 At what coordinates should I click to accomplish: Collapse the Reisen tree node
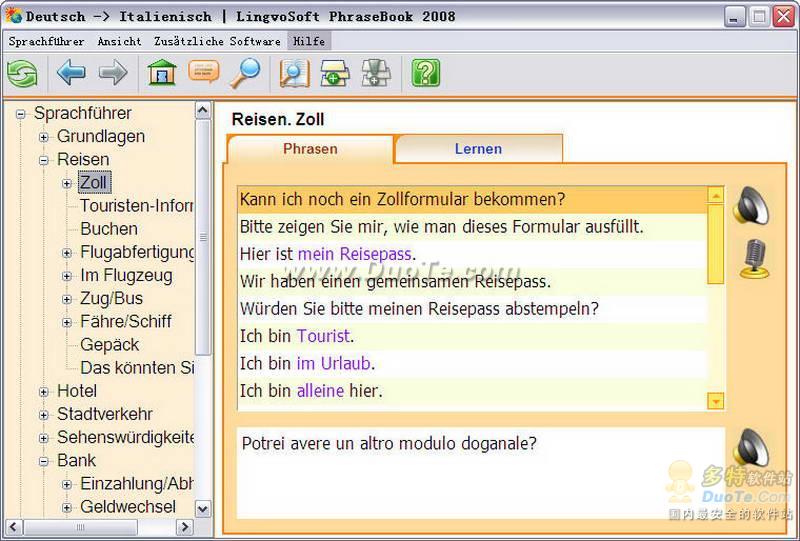[x=44, y=160]
